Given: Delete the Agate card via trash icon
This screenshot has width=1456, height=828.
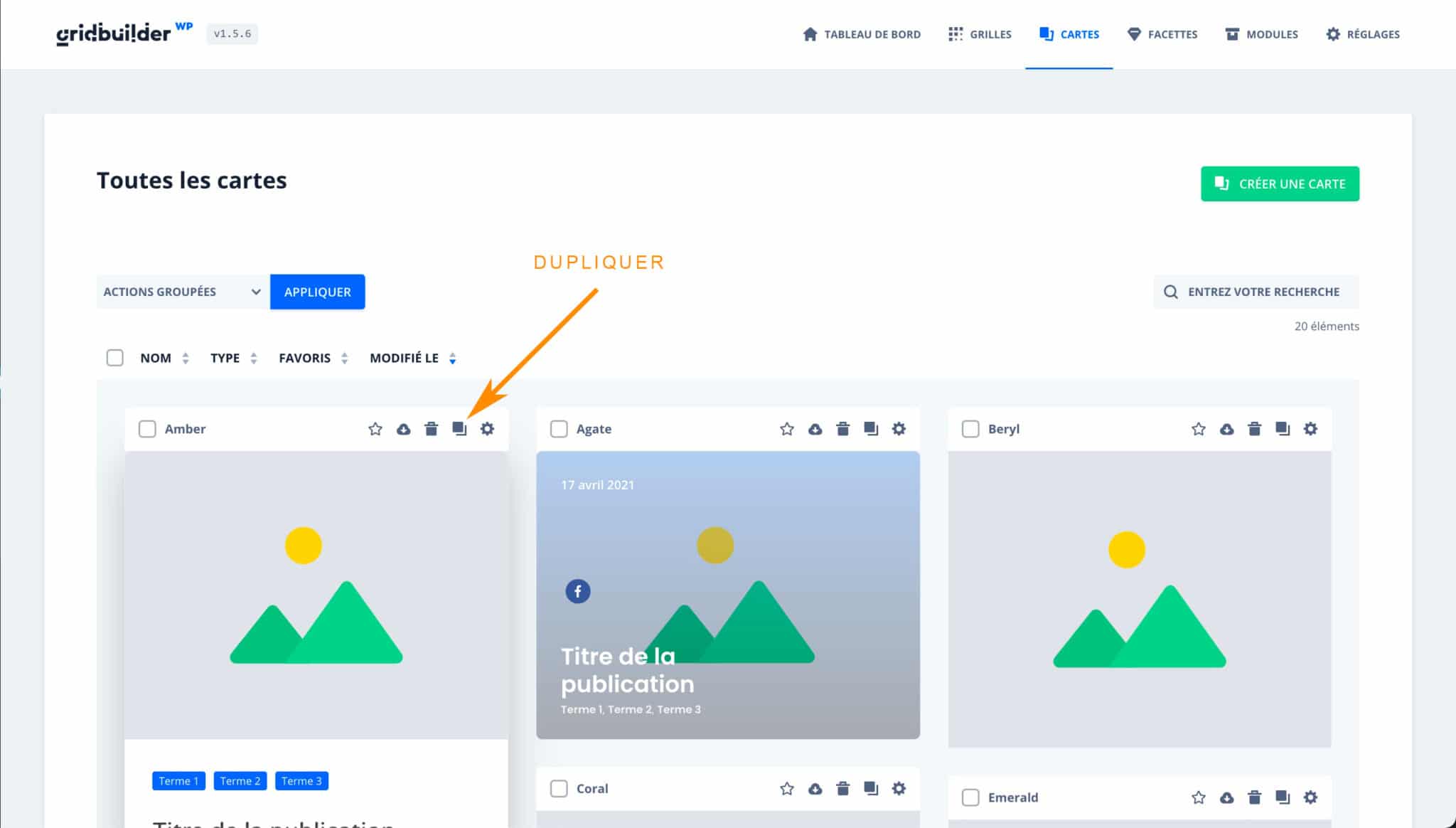Looking at the screenshot, I should coord(843,429).
